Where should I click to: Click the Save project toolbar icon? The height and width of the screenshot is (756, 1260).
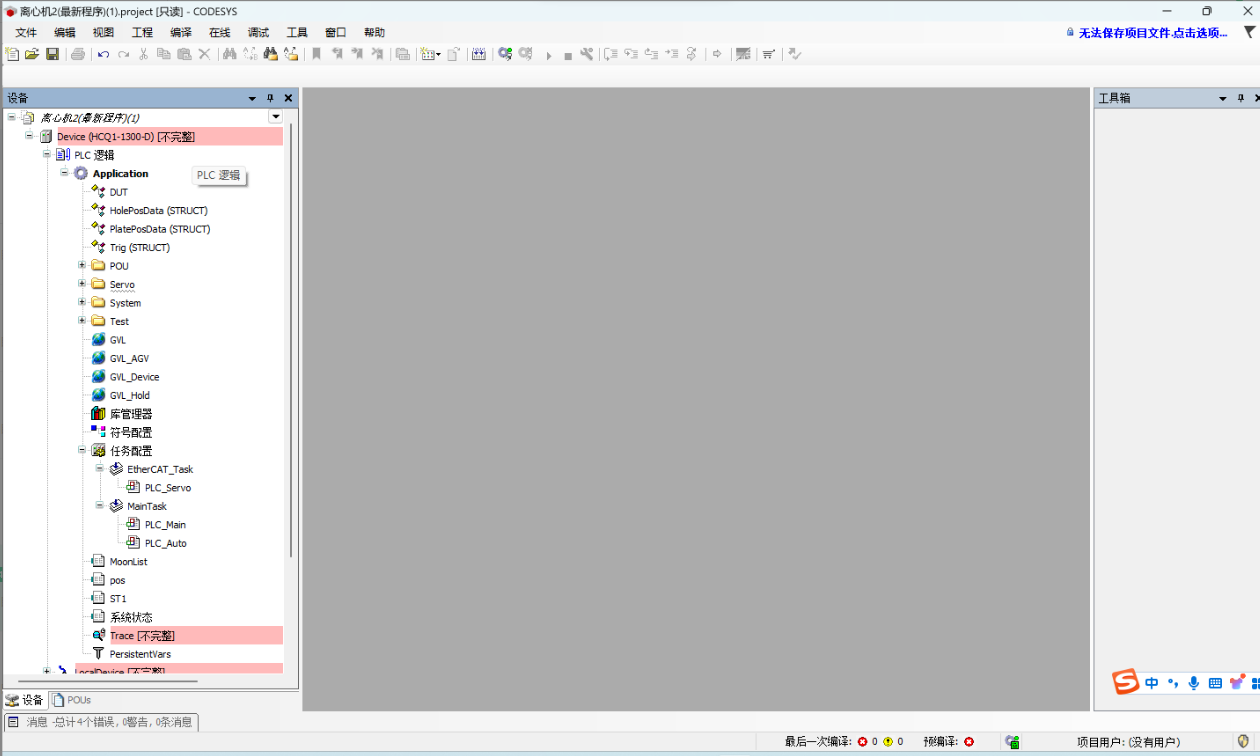pos(52,54)
